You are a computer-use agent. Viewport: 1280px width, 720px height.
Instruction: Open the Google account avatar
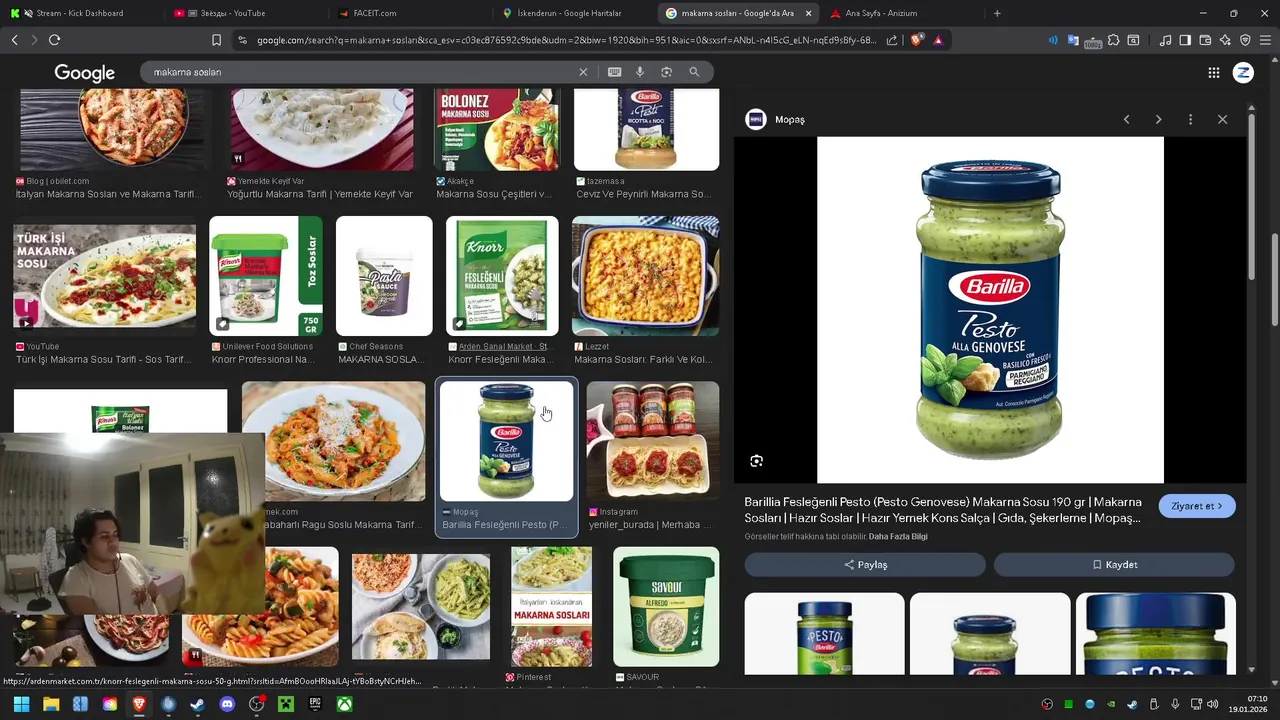coord(1243,72)
